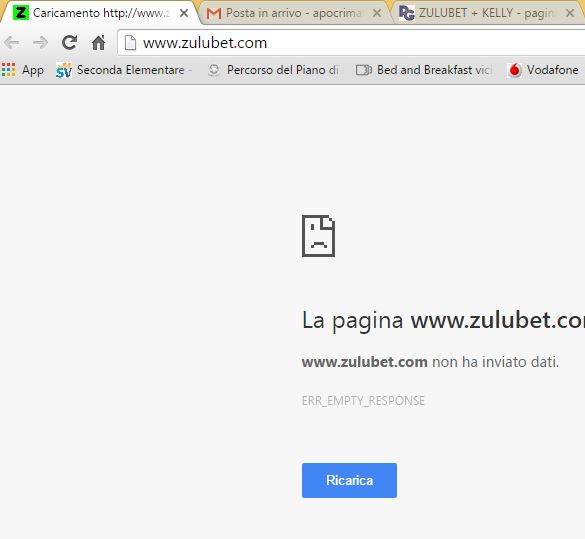
Task: Click the page info icon in the address bar
Action: (130, 43)
